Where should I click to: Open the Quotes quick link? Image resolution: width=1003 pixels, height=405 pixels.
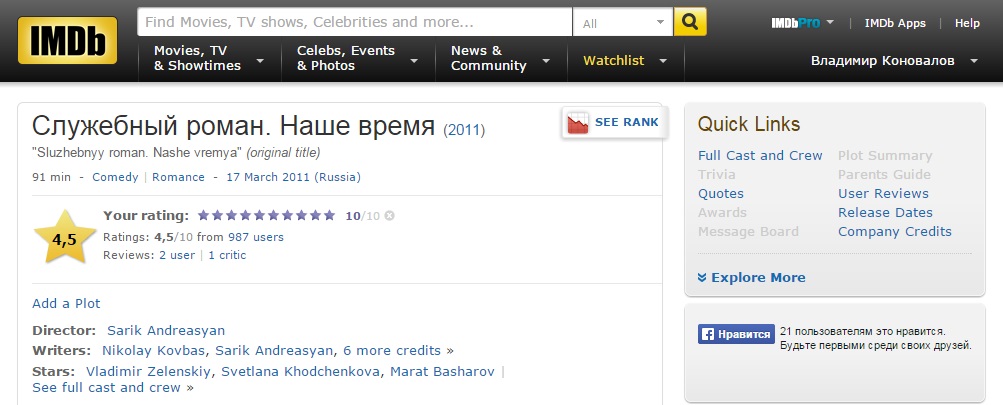point(721,194)
